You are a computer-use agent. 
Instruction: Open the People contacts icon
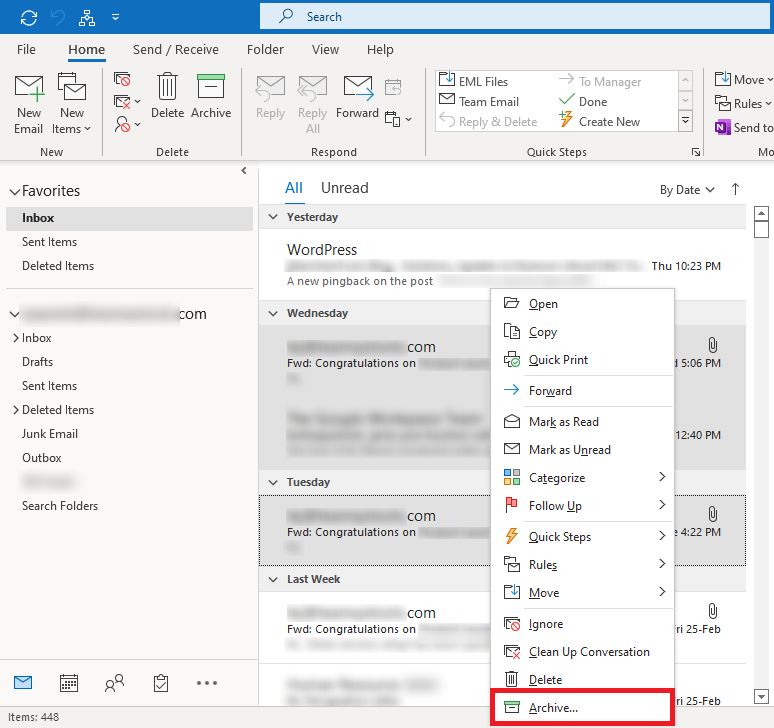point(115,683)
